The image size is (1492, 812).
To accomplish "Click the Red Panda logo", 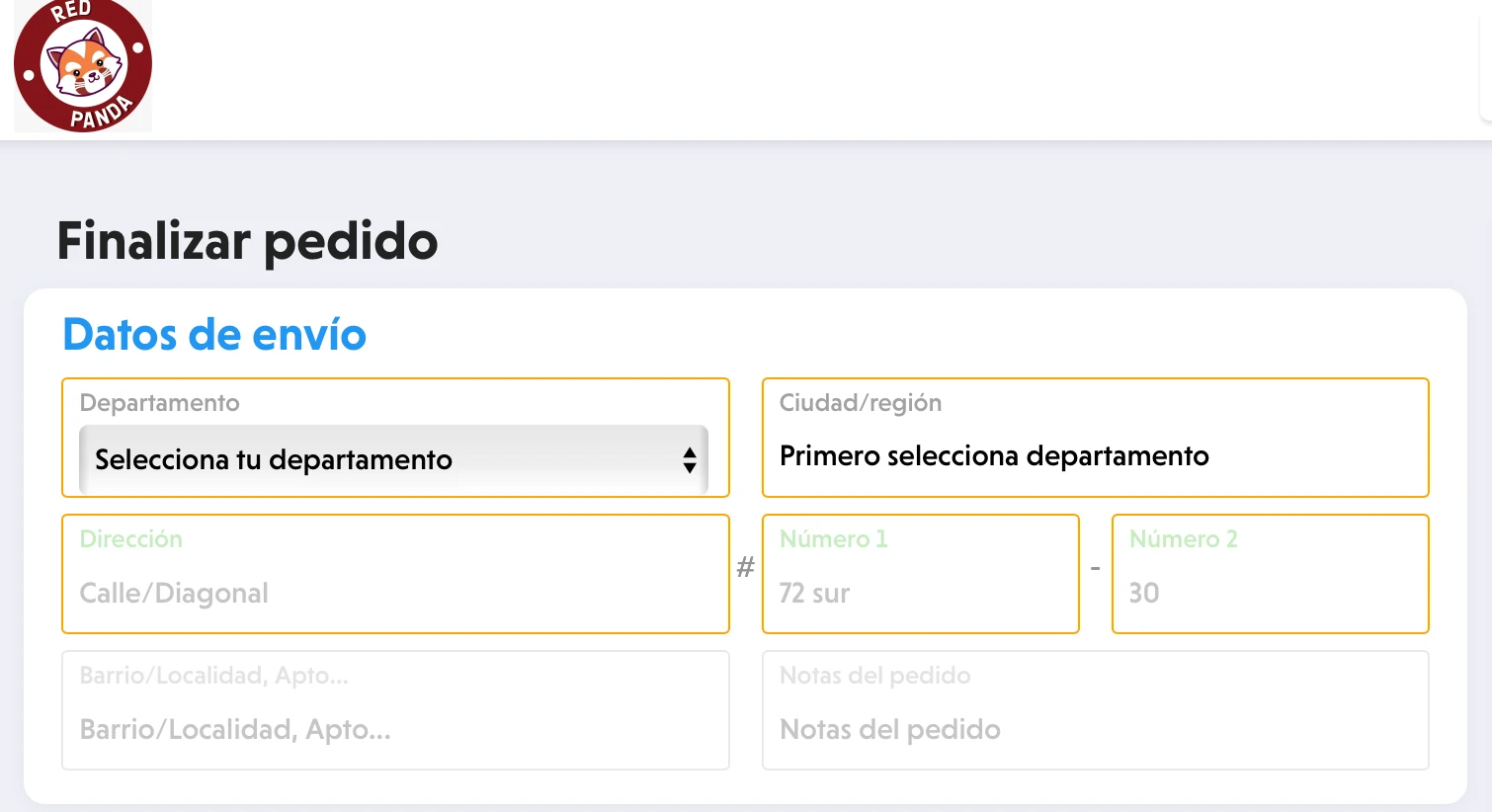I will (x=83, y=66).
